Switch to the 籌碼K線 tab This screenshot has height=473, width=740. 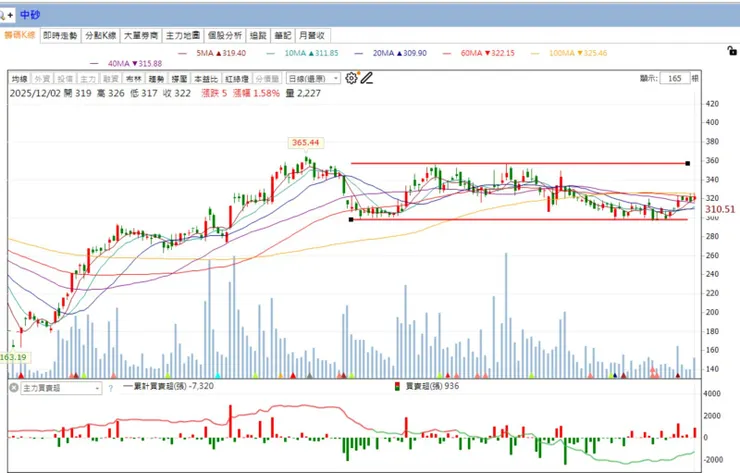pyautogui.click(x=20, y=35)
